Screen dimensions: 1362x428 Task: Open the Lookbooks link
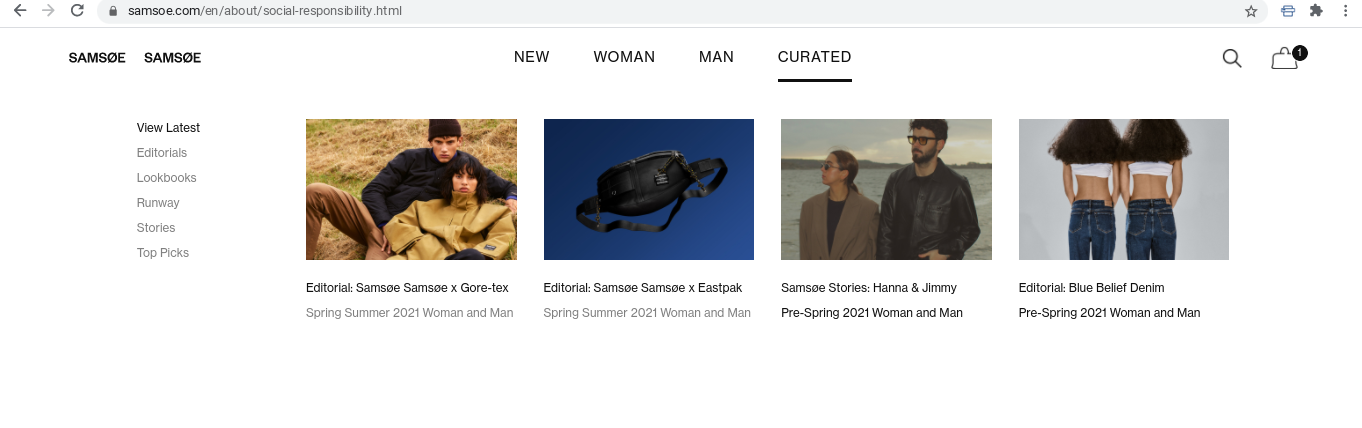coord(167,178)
